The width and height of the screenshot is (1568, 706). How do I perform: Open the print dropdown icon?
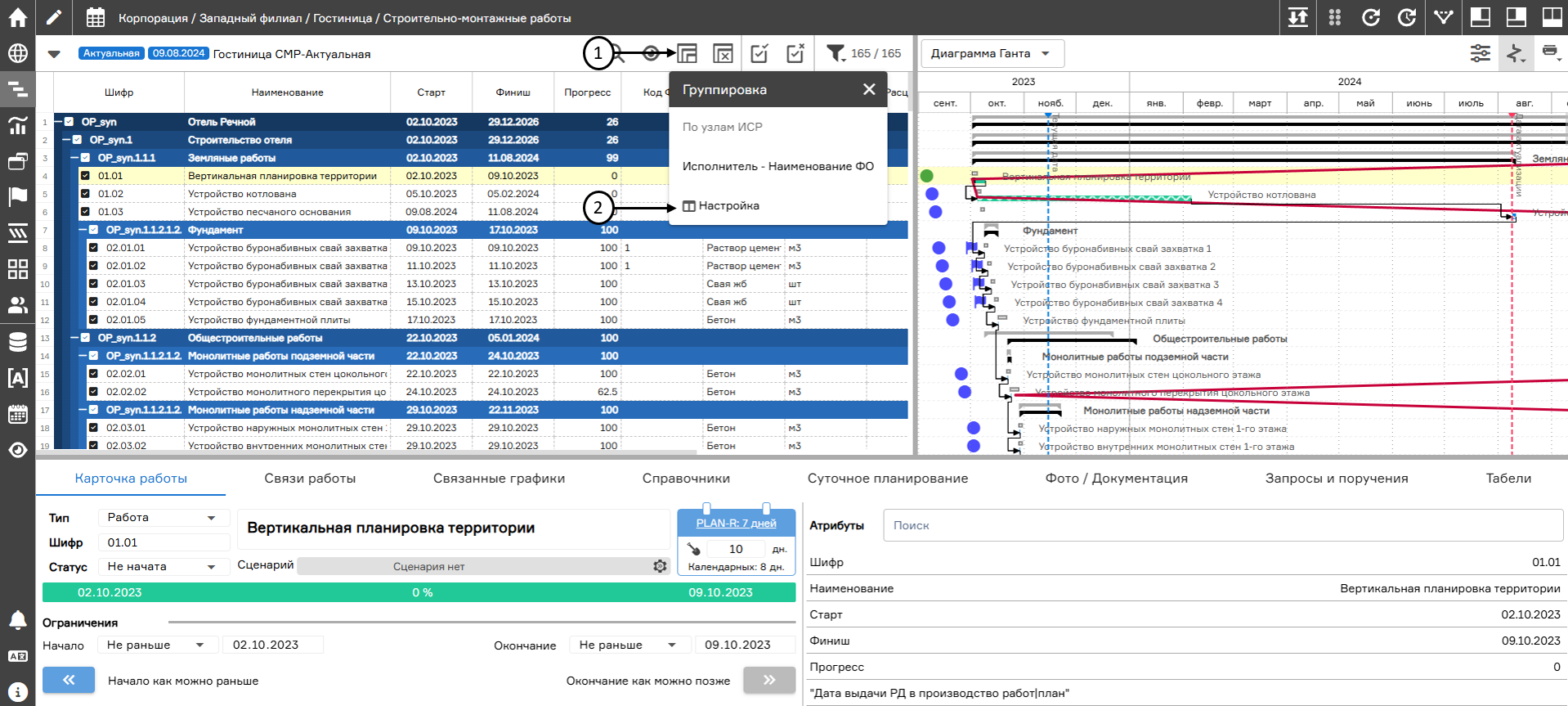1550,53
